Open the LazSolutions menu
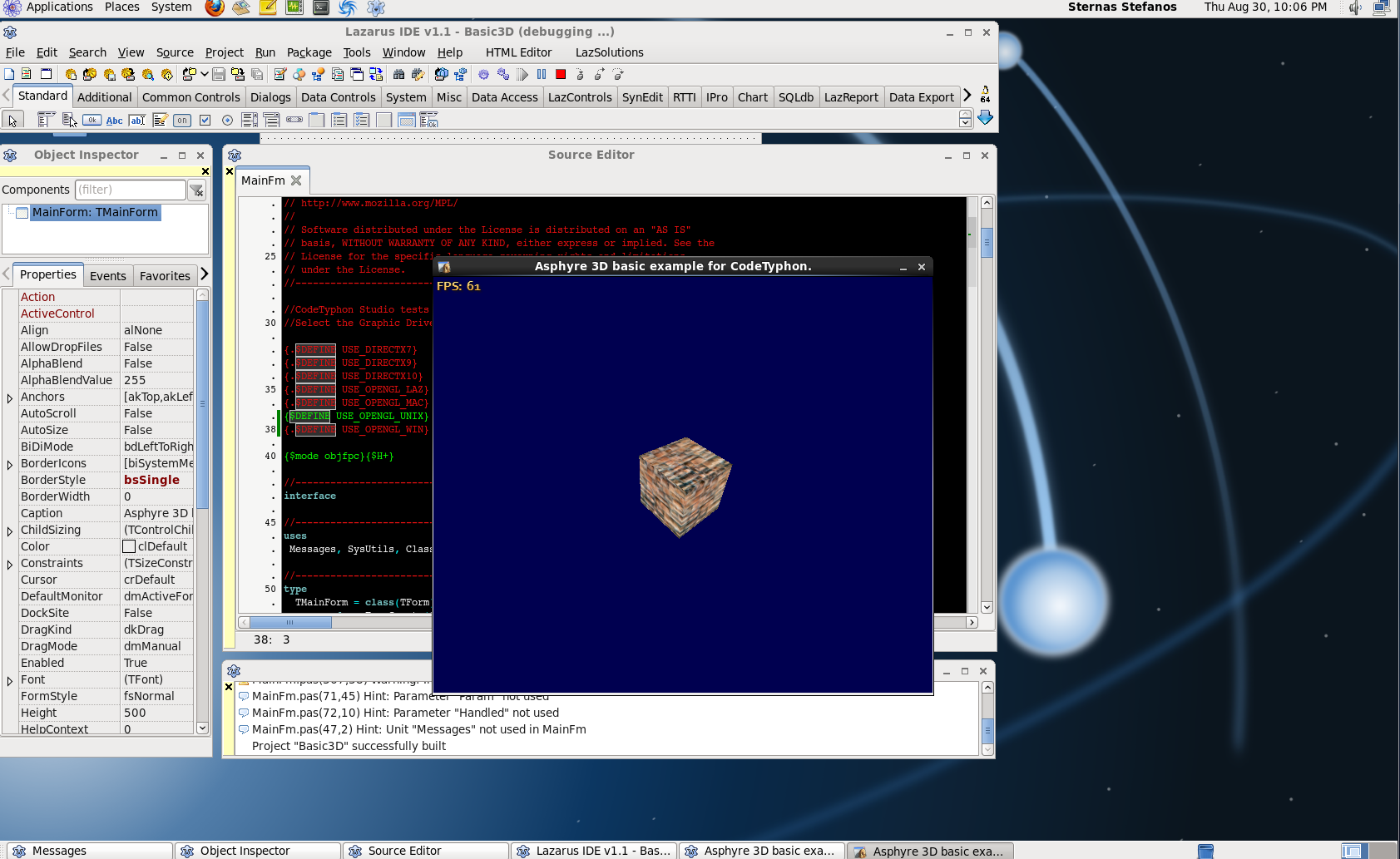The image size is (1400, 859). [x=609, y=52]
